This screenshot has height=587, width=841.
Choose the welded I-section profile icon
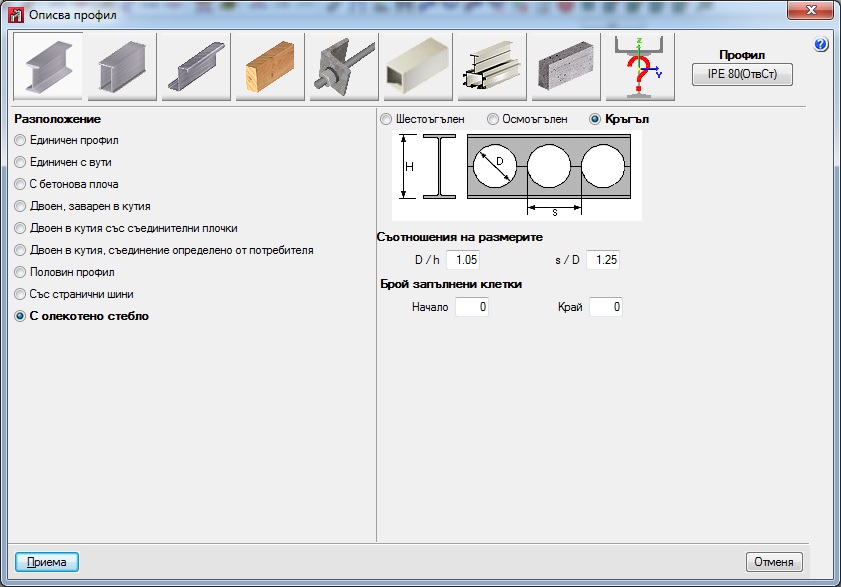point(122,67)
